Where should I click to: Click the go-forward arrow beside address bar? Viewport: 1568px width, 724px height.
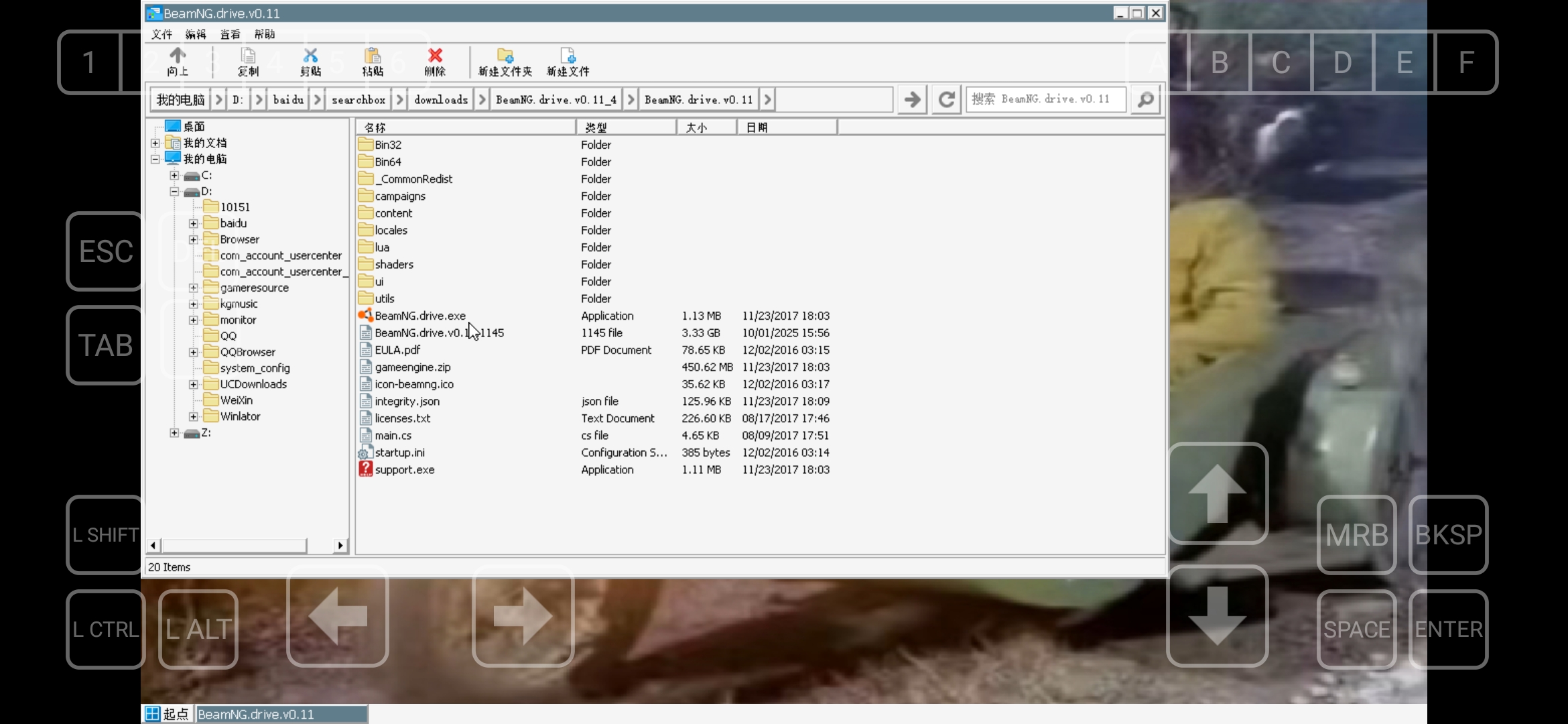pyautogui.click(x=912, y=100)
